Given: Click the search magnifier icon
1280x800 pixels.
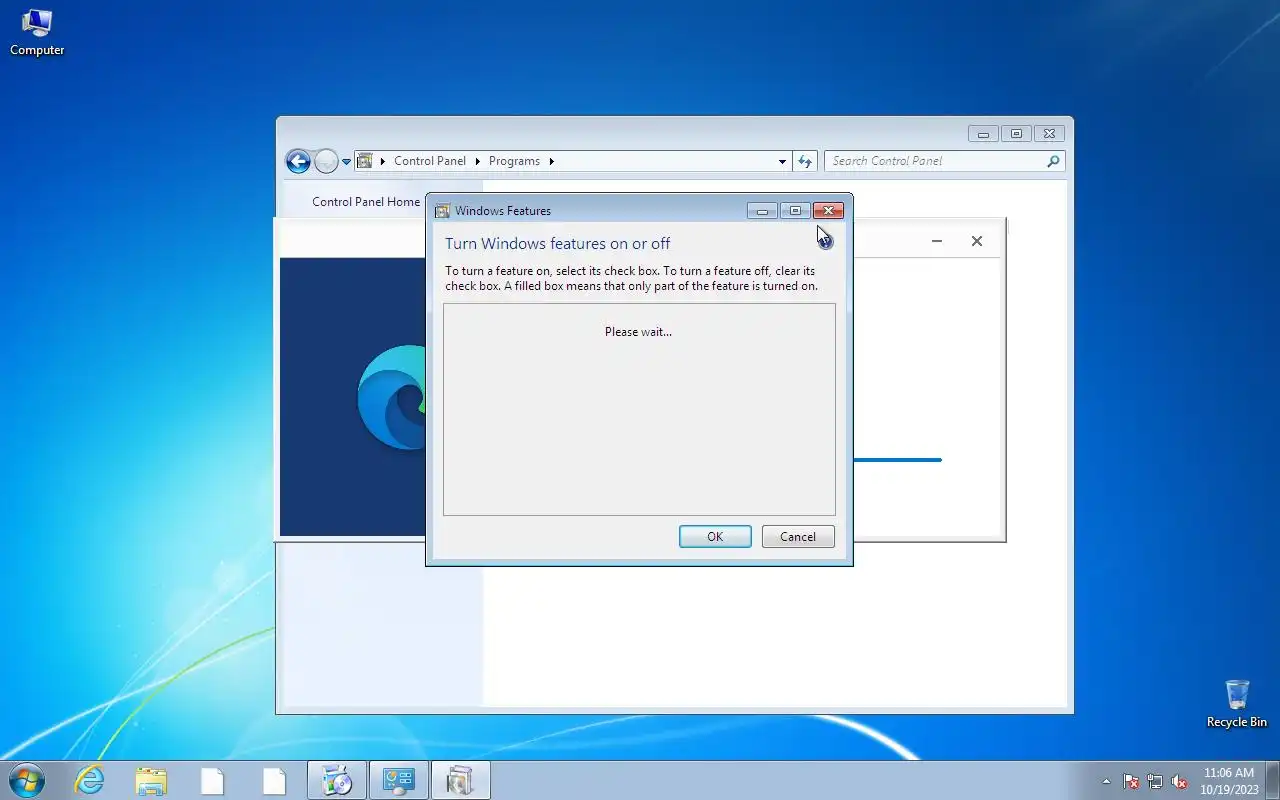Looking at the screenshot, I should [1053, 161].
